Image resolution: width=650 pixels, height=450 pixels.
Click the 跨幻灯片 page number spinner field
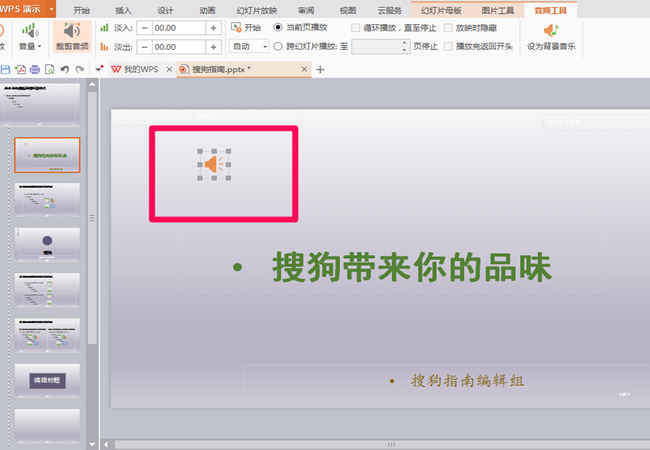(381, 46)
